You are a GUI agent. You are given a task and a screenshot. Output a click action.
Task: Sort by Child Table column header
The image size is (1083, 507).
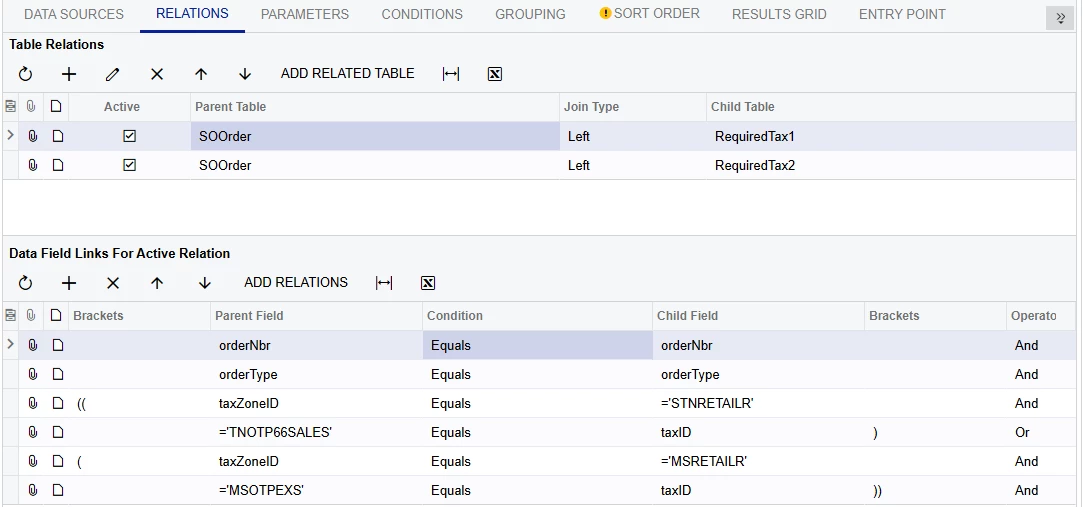click(x=891, y=106)
